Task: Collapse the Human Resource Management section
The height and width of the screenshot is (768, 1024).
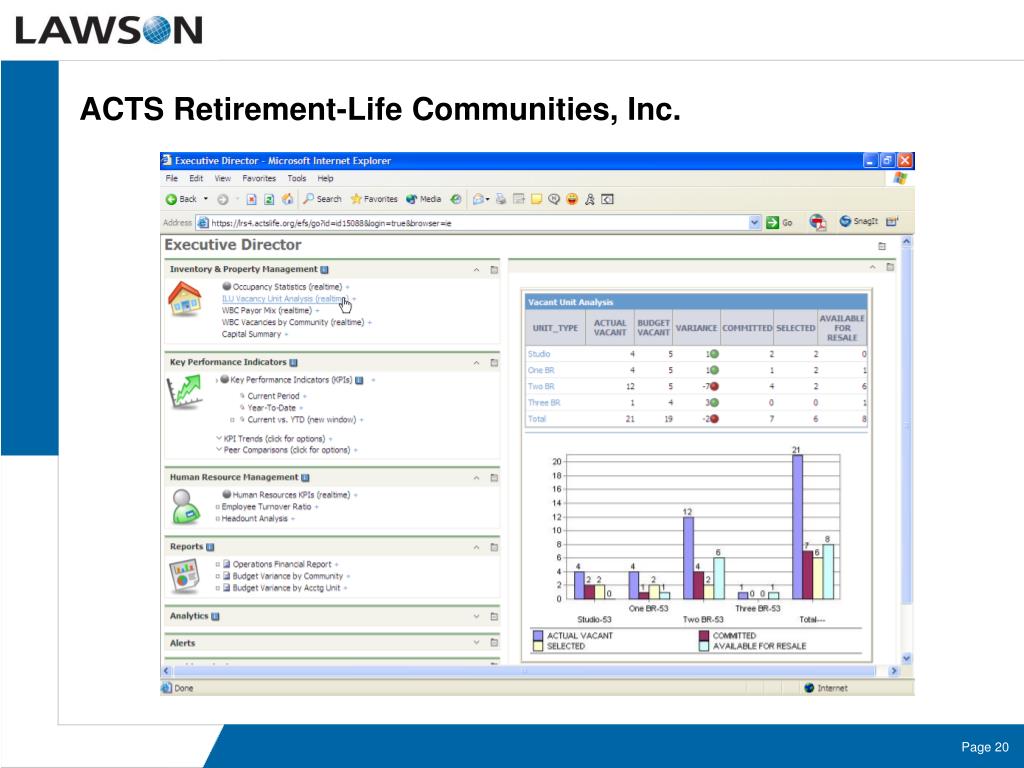Action: click(476, 478)
